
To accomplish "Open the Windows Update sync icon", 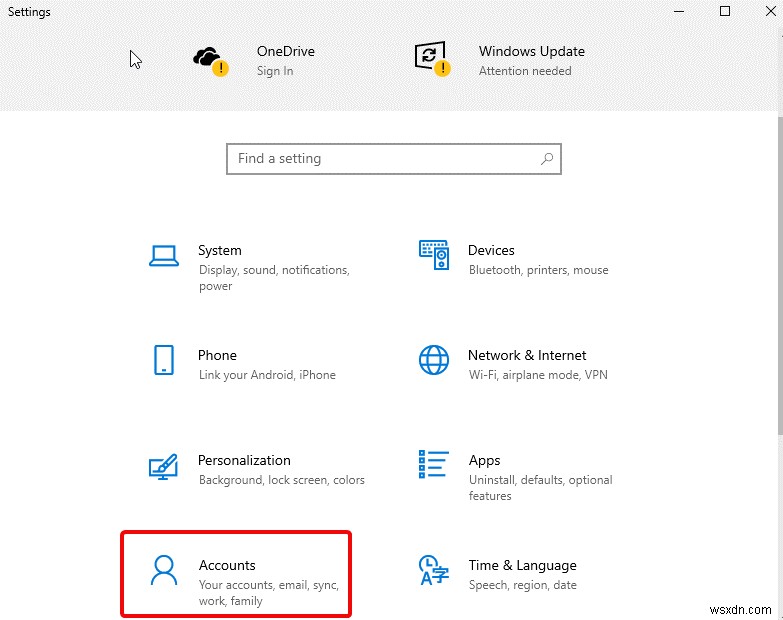I will pyautogui.click(x=432, y=58).
